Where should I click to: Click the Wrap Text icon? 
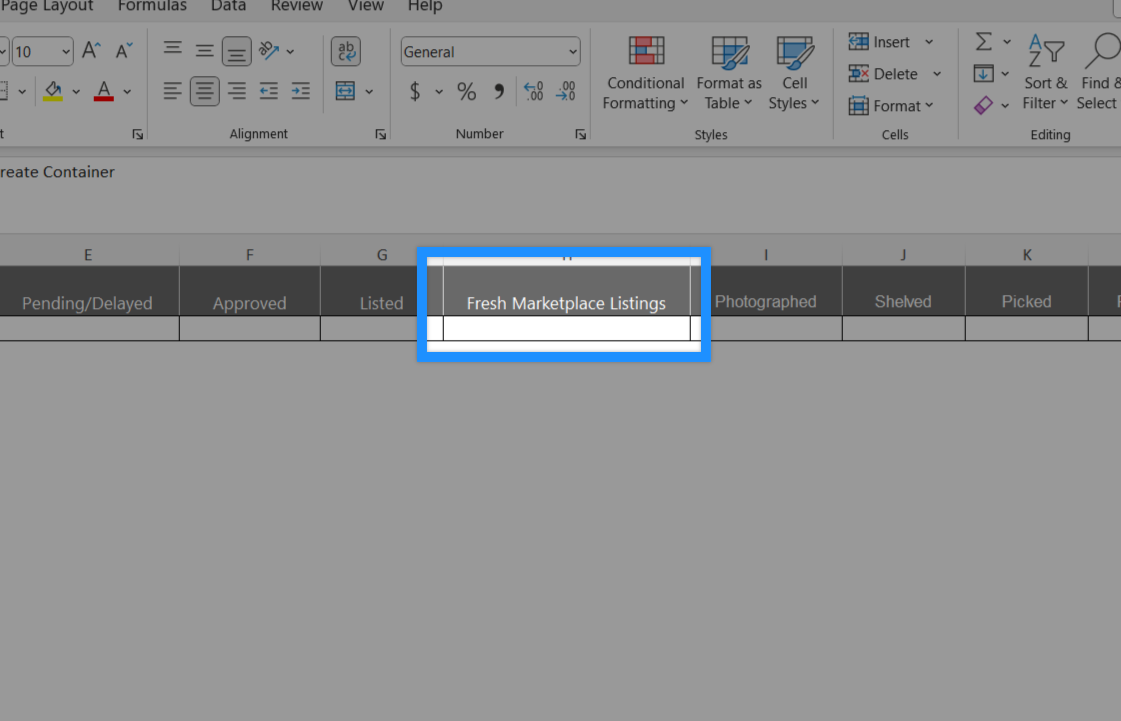pos(345,52)
